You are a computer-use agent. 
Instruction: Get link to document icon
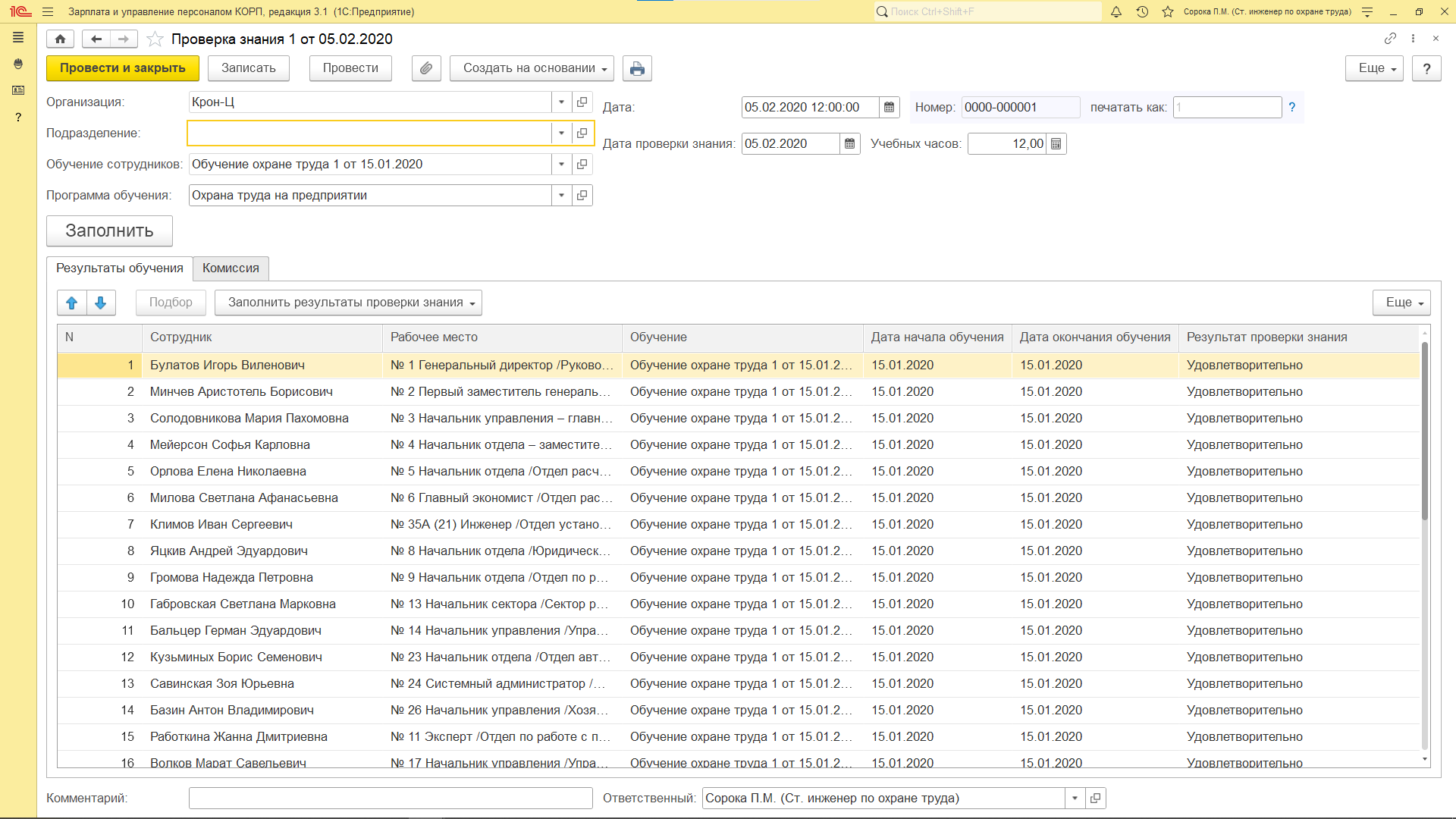1389,38
